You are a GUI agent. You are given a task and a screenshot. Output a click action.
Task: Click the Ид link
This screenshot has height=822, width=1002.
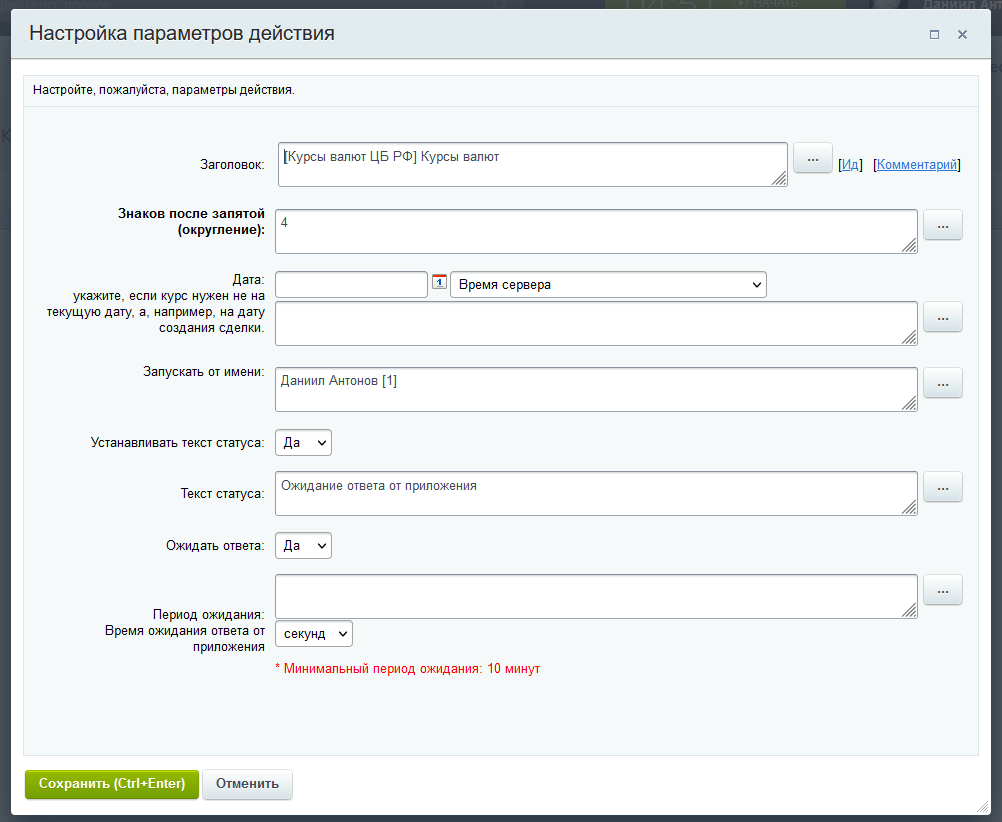[849, 165]
